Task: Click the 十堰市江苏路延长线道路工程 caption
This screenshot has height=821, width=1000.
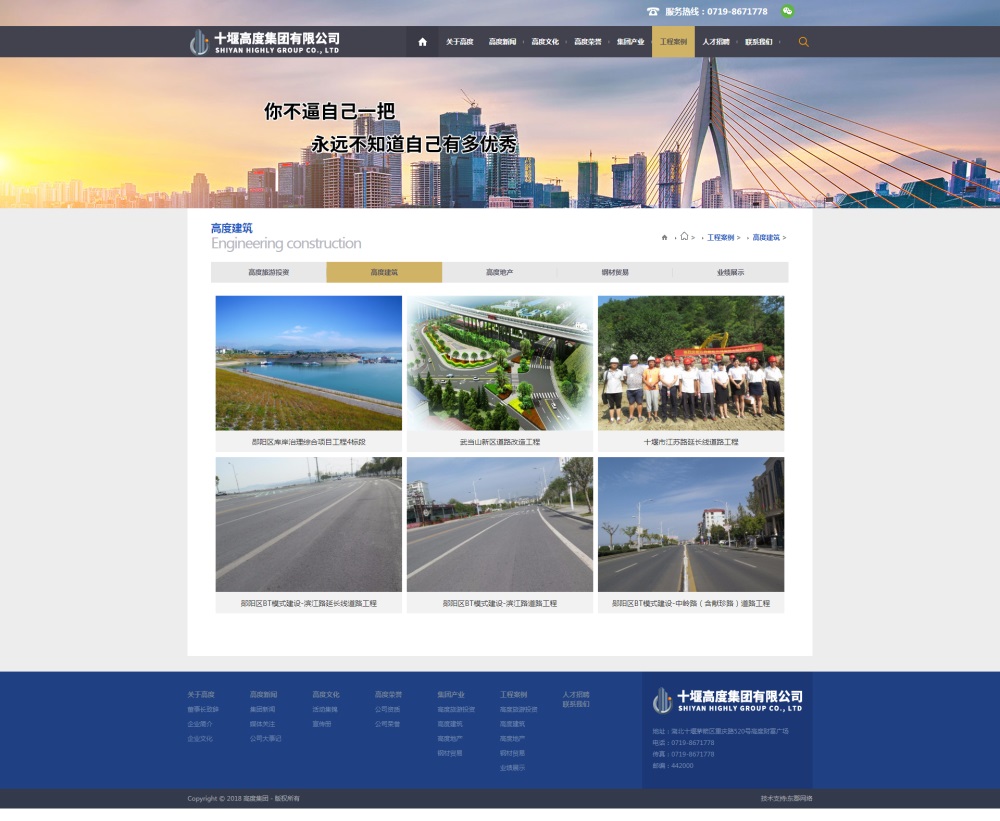Action: click(x=691, y=441)
